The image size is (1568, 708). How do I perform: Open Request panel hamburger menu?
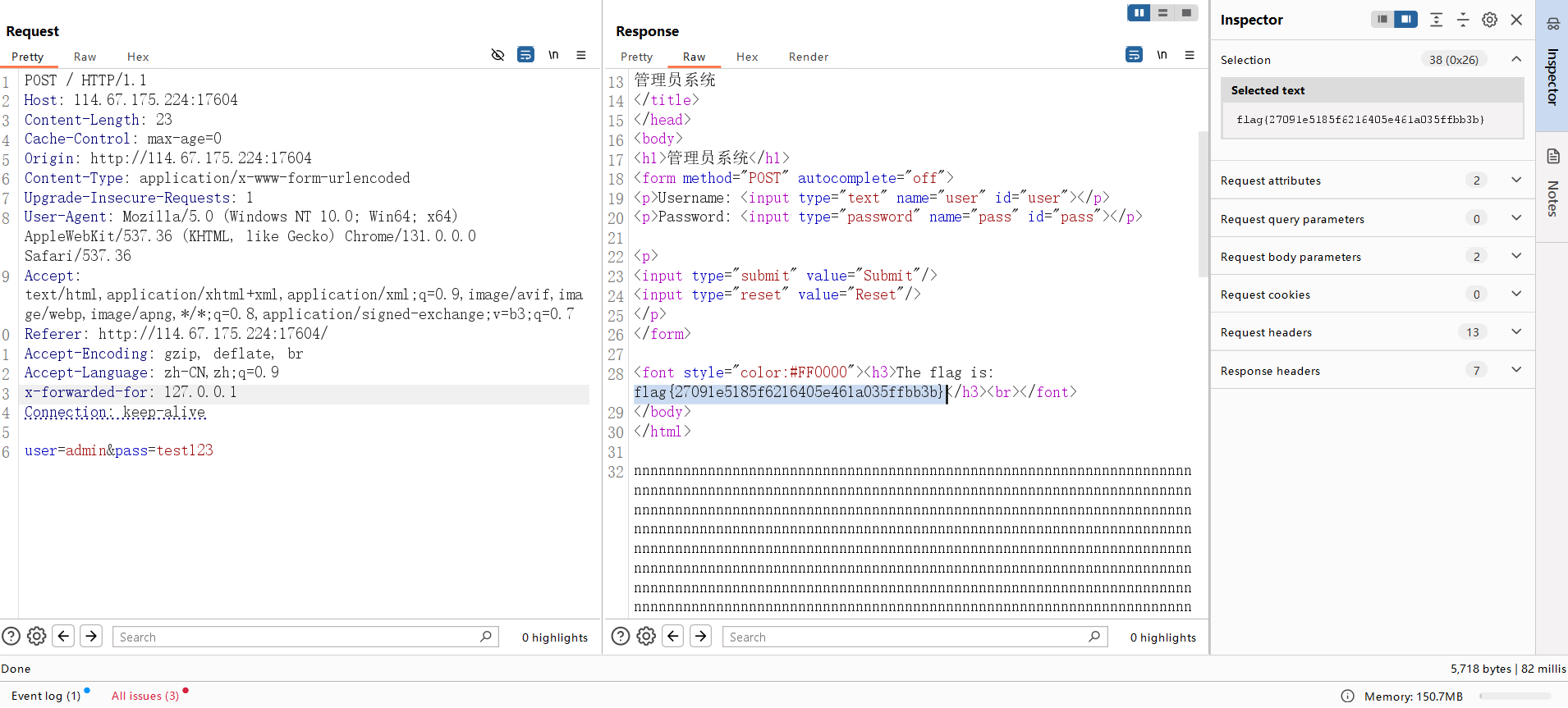581,55
